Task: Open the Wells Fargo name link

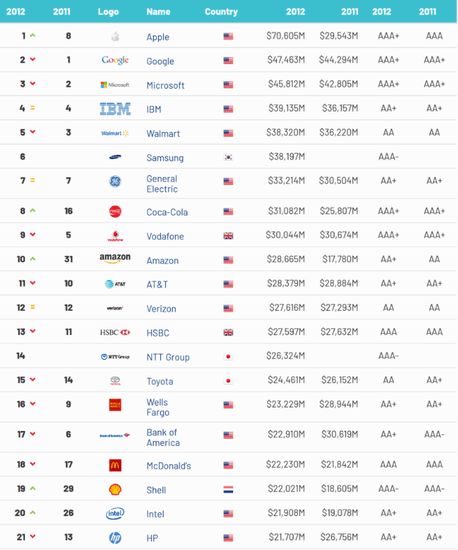Action: [158, 407]
